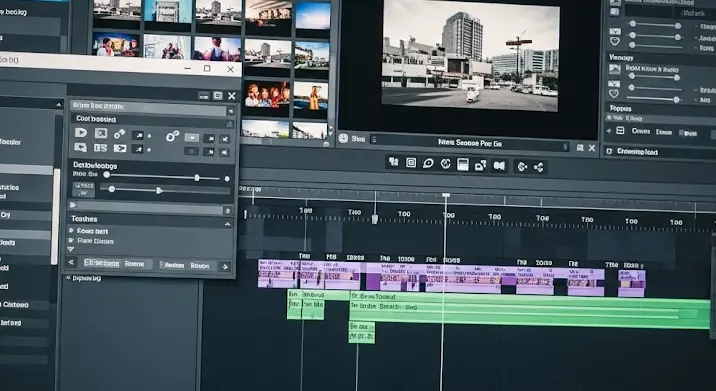
Task: Click the top-row share icon at panel's right edge
Action: point(225,139)
